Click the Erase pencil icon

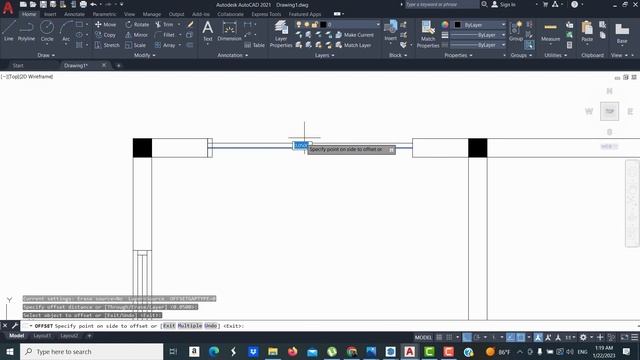pos(190,24)
